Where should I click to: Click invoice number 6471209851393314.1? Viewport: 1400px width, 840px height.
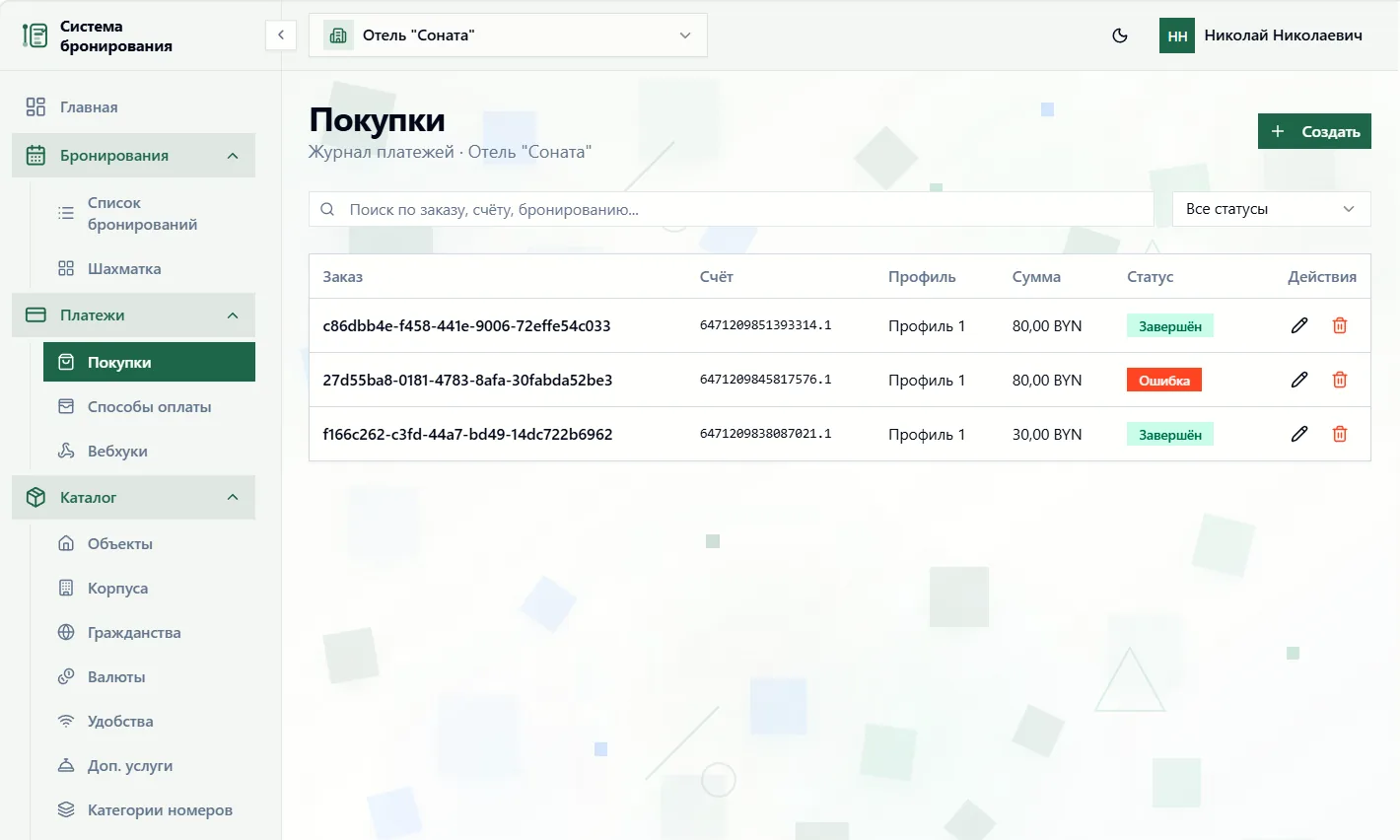pyautogui.click(x=765, y=325)
